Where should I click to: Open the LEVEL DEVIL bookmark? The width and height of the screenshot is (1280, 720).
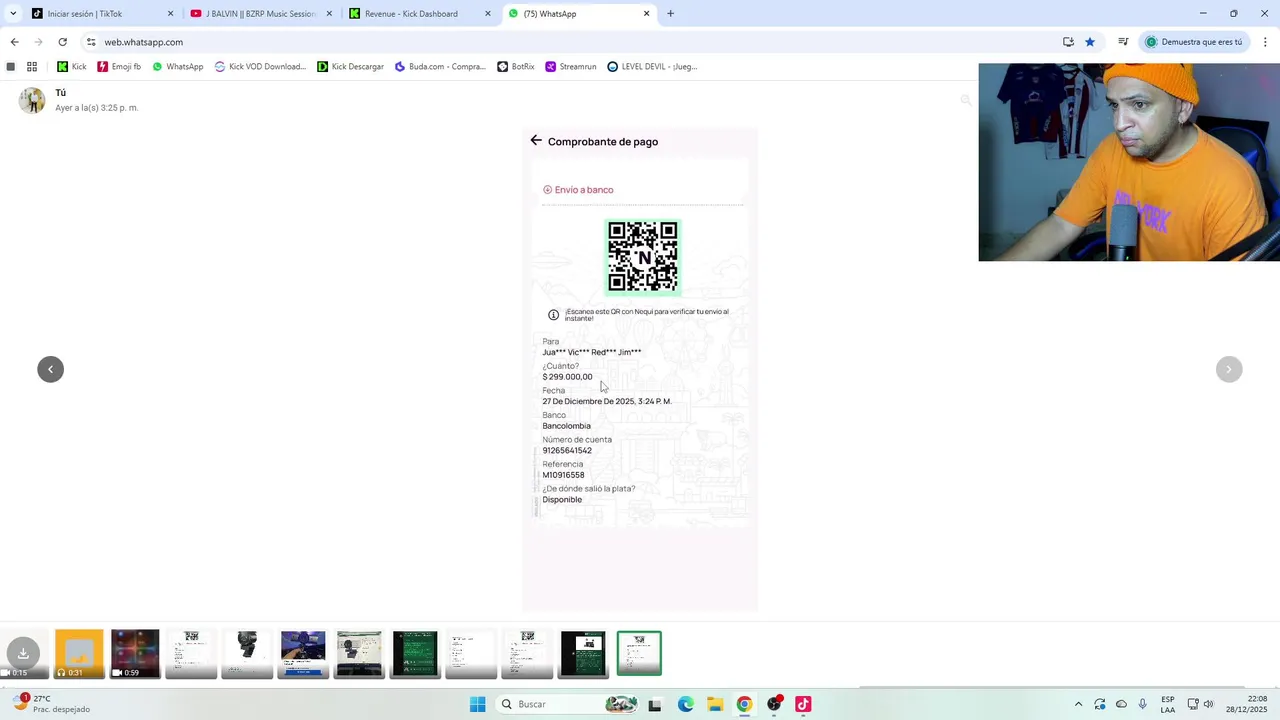click(652, 67)
